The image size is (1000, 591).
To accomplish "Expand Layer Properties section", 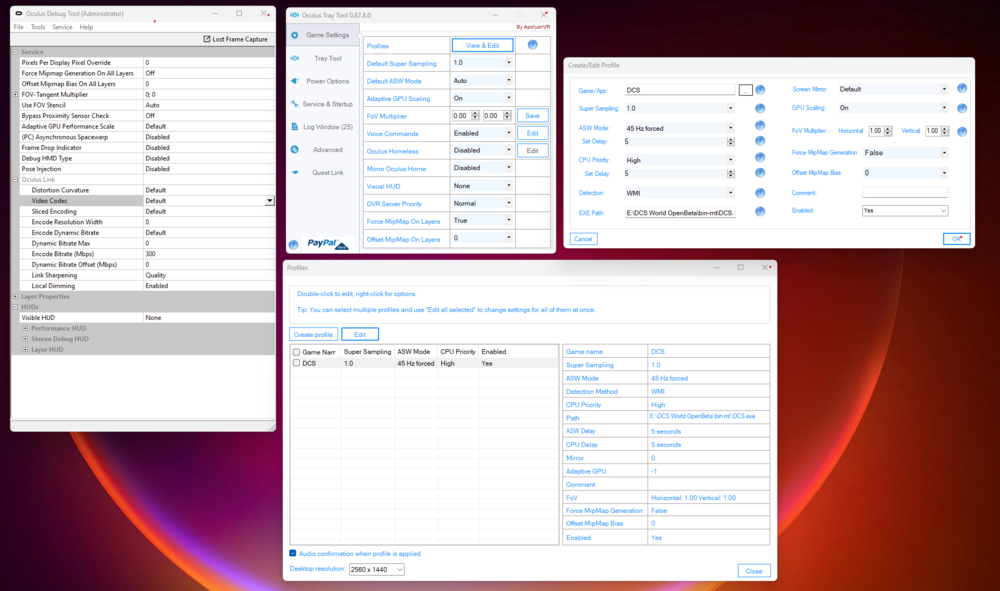I will pos(15,296).
